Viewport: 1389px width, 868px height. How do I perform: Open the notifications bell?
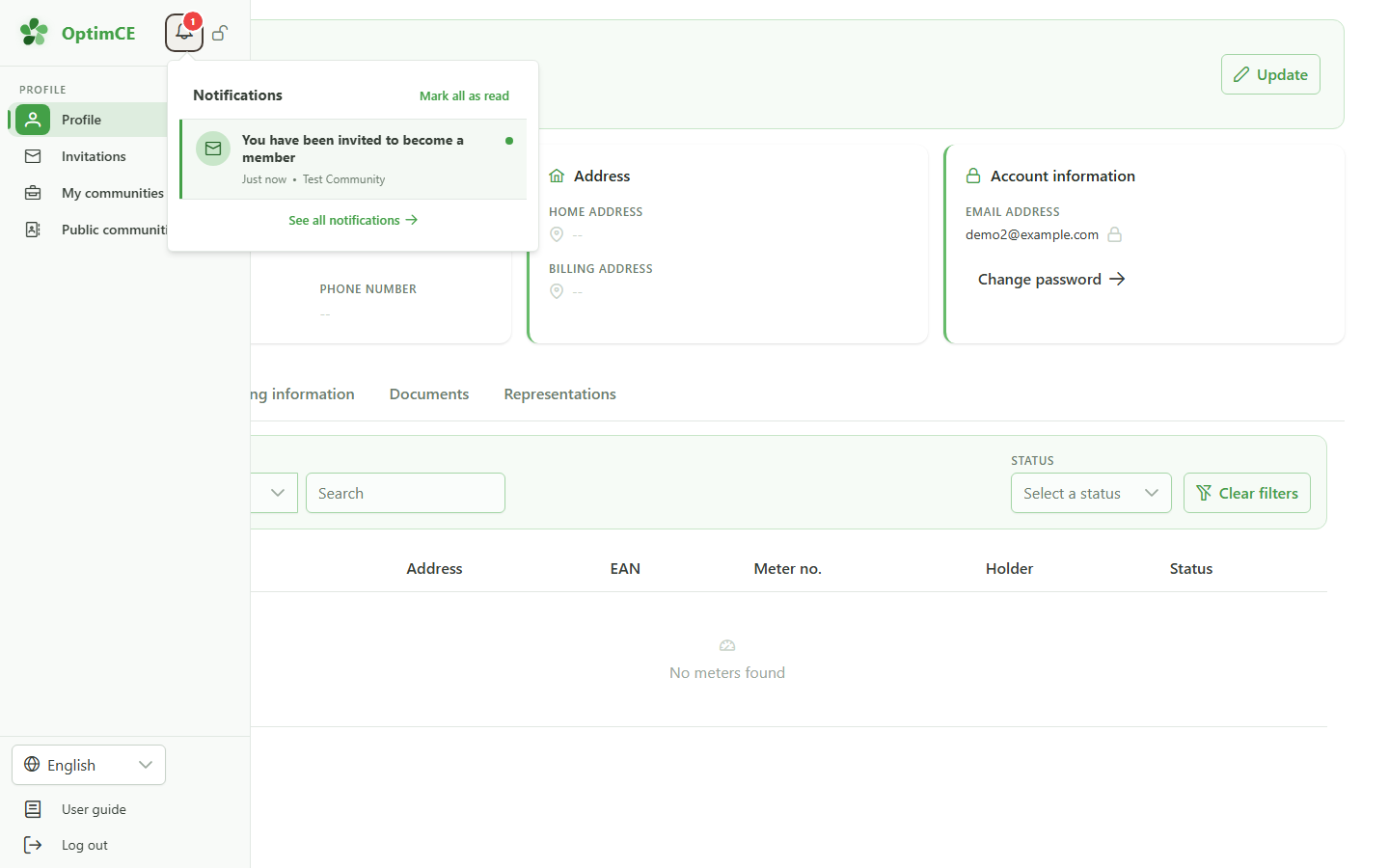point(184,33)
